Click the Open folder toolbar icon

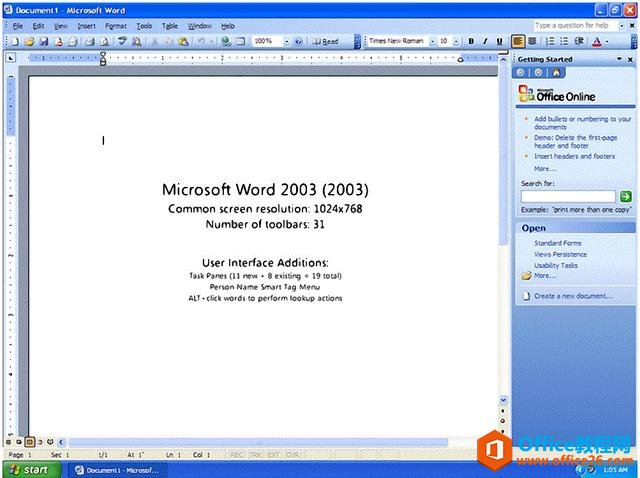[x=29, y=41]
